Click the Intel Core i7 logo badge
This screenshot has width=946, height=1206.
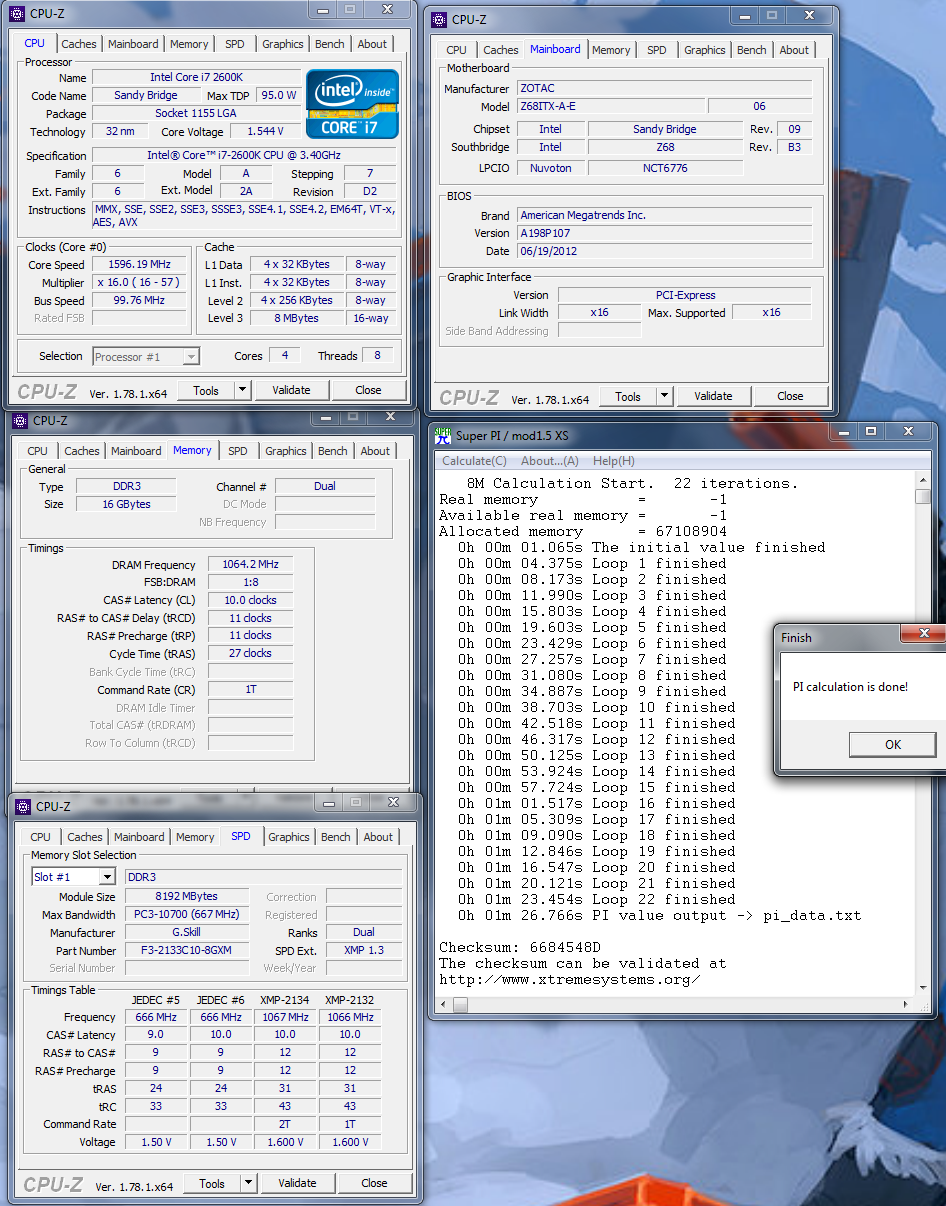tap(352, 104)
